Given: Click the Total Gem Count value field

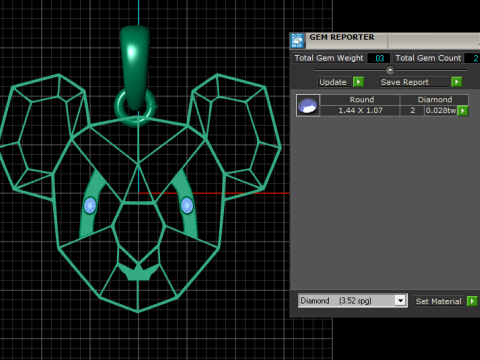Looking at the screenshot, I should [x=473, y=58].
